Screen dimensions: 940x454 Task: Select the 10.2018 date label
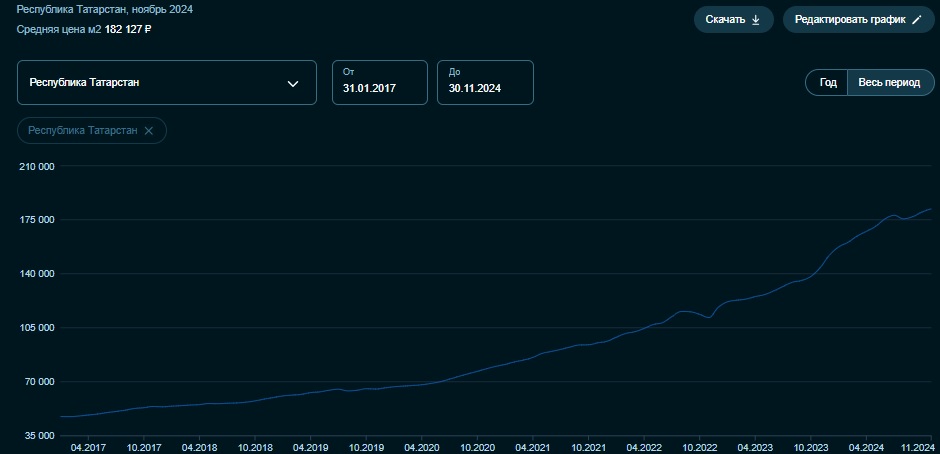[x=255, y=447]
